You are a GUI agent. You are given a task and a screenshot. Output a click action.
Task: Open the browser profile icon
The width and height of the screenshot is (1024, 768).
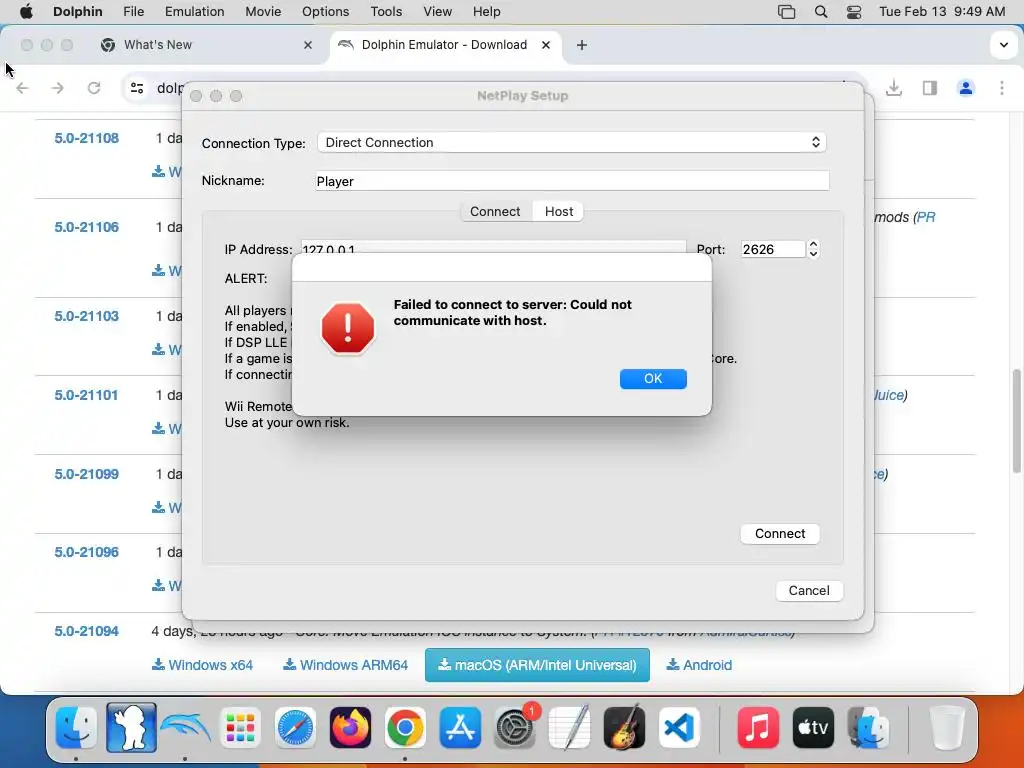pos(966,88)
